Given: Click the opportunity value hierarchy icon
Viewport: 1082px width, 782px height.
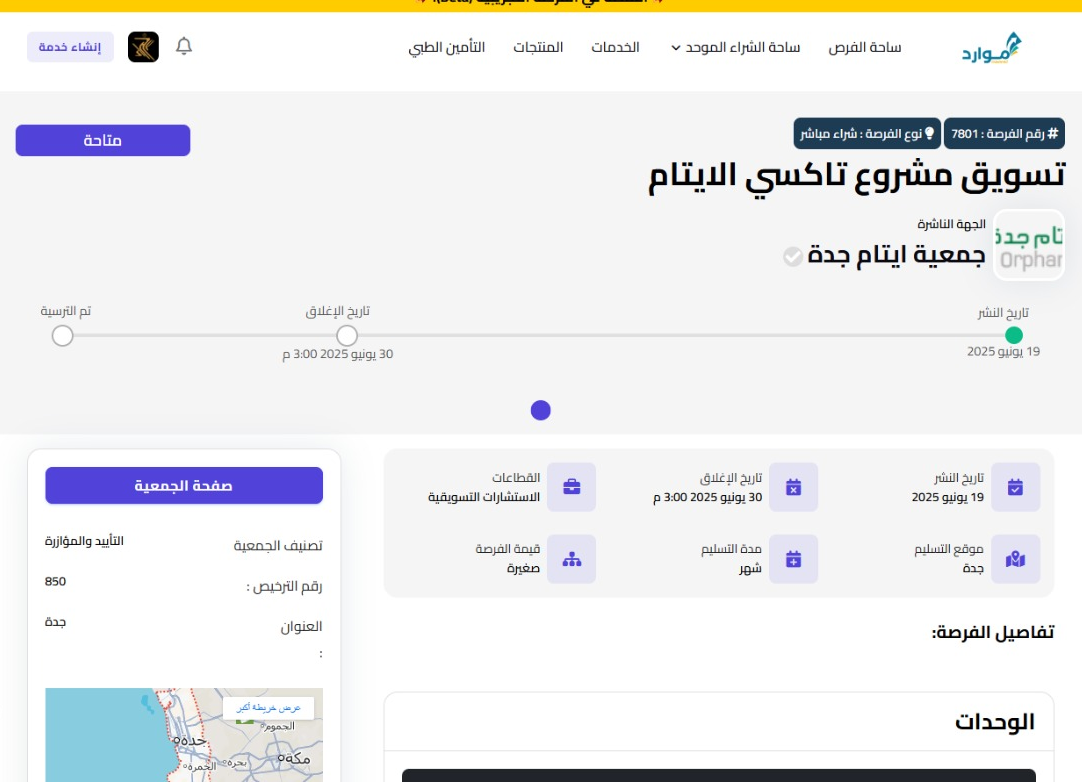Looking at the screenshot, I should [571, 559].
